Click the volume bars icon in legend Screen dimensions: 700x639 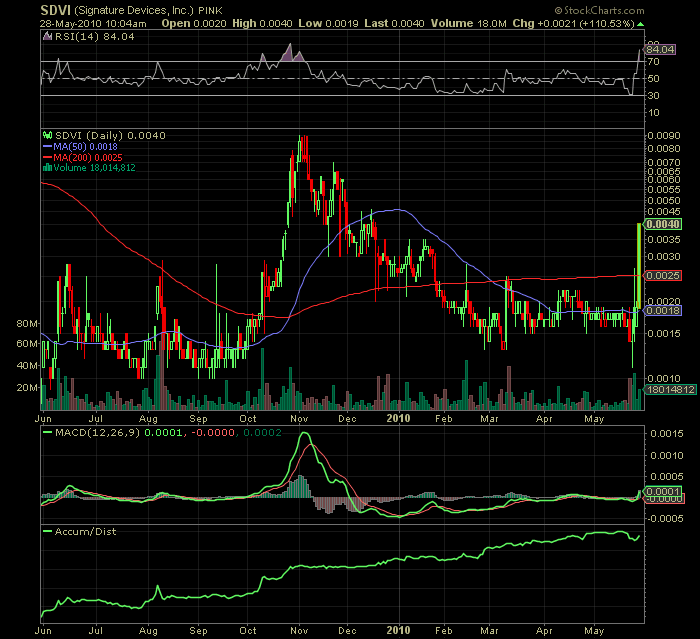pyautogui.click(x=47, y=168)
